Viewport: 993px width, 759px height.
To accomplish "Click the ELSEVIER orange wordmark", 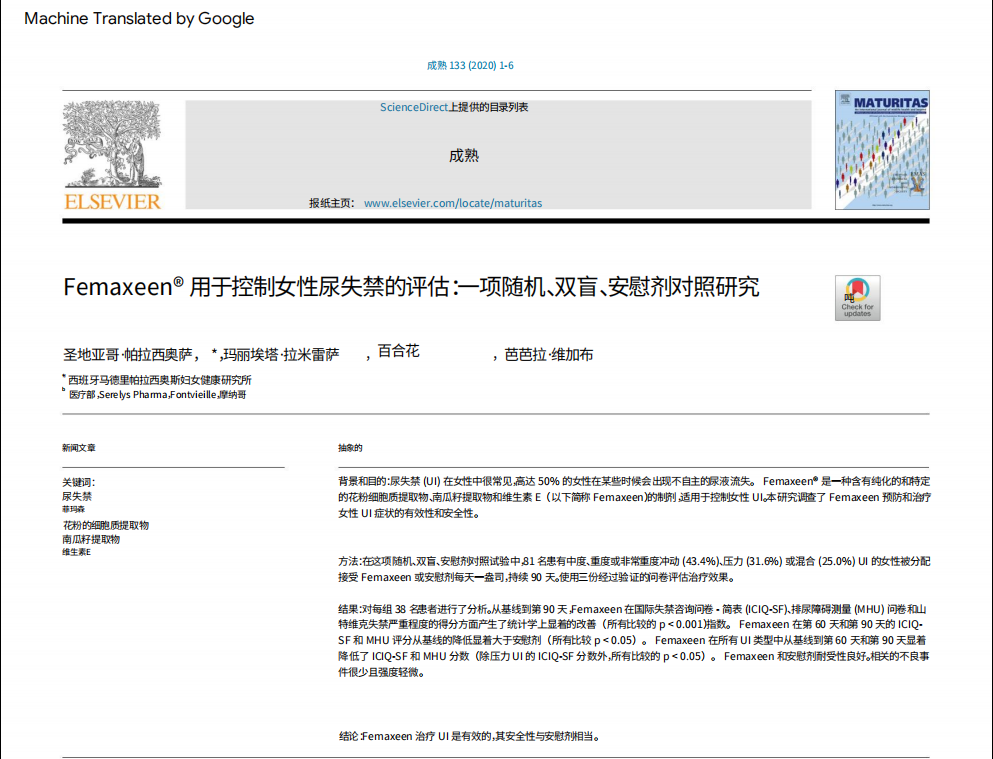I will (x=113, y=201).
